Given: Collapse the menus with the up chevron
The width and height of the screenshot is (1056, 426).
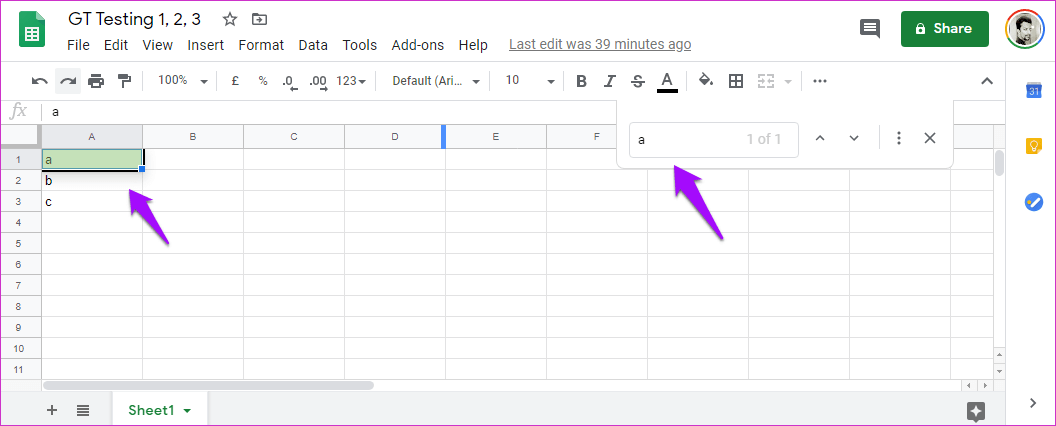Looking at the screenshot, I should click(x=987, y=81).
